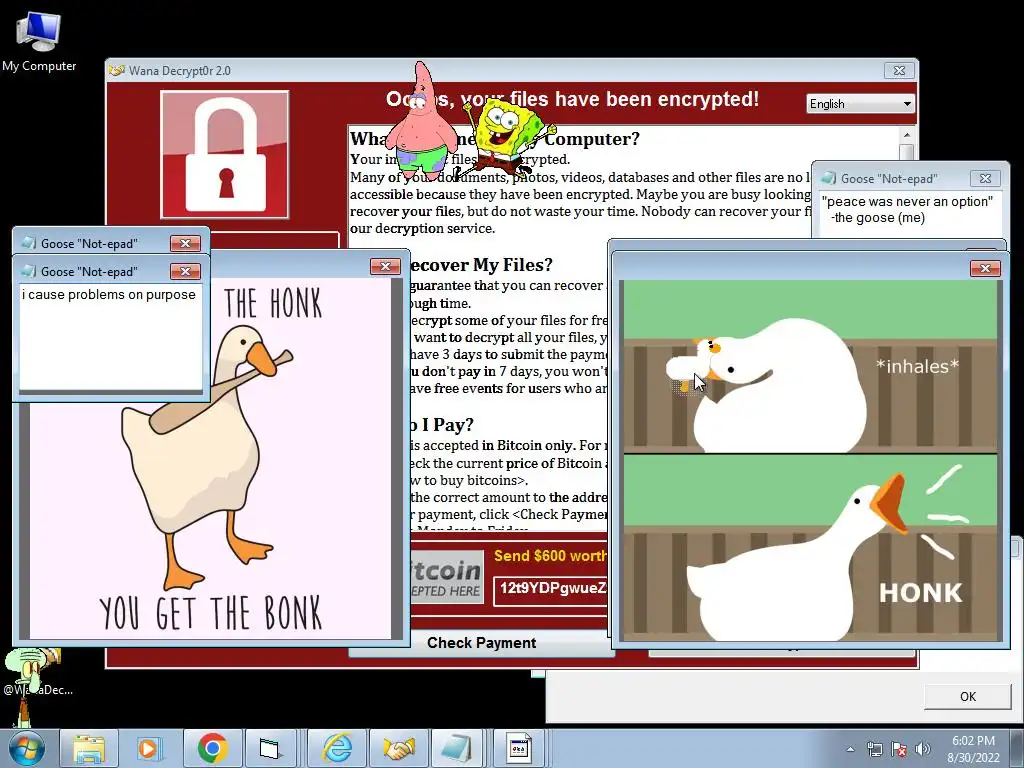This screenshot has width=1024, height=768.
Task: Click into the "i cause problems on purpose" text area
Action: (110, 337)
